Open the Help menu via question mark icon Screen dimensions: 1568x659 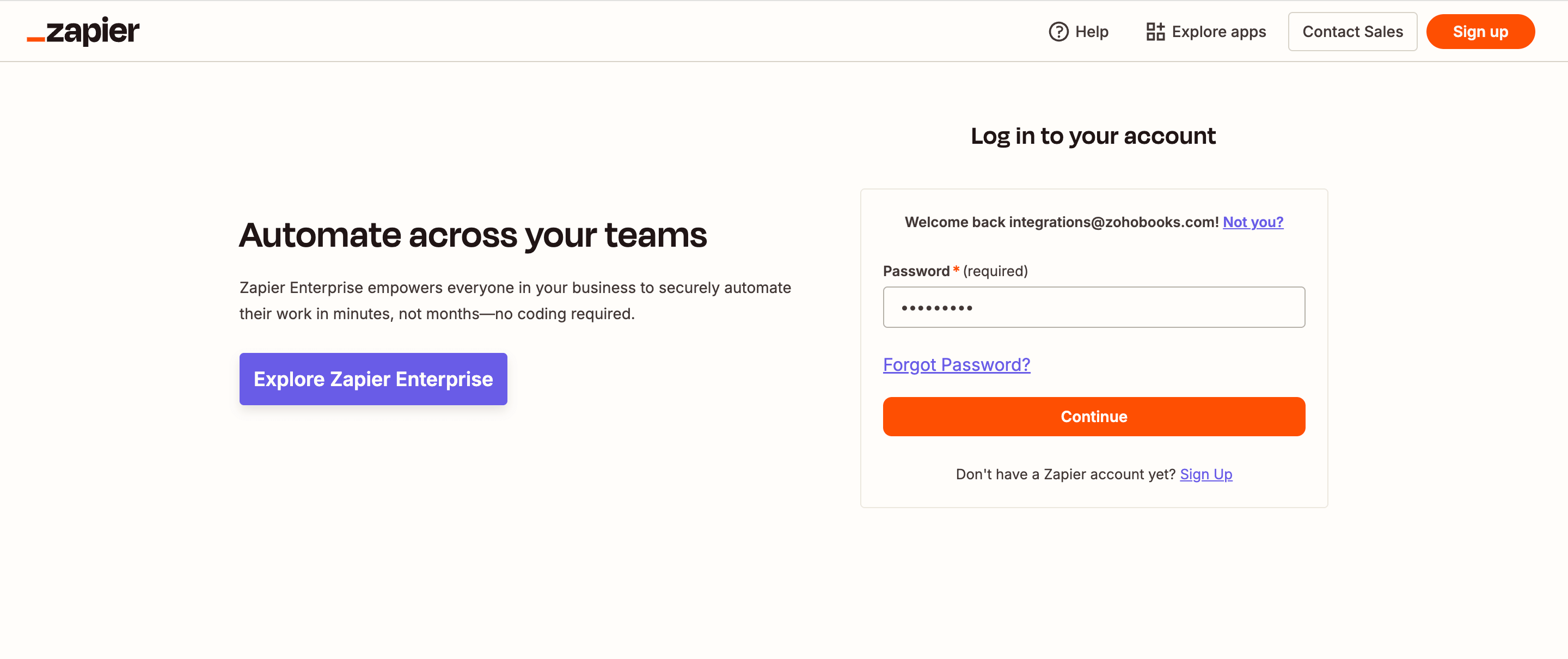point(1058,31)
